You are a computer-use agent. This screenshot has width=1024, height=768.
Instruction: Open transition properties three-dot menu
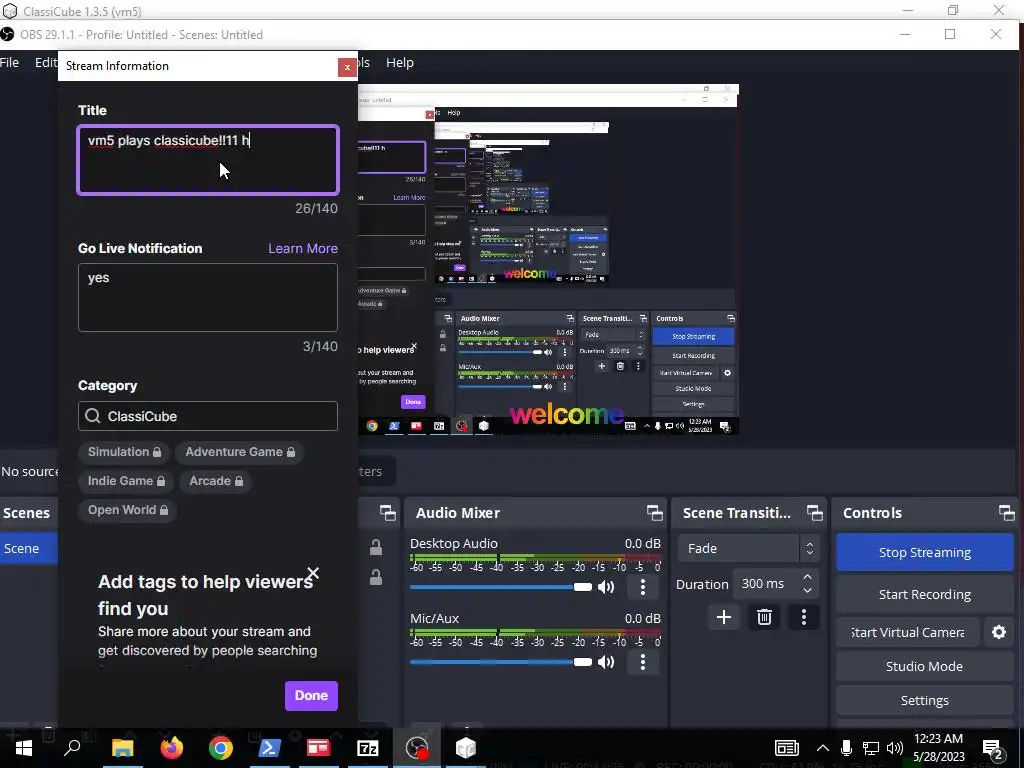point(804,617)
